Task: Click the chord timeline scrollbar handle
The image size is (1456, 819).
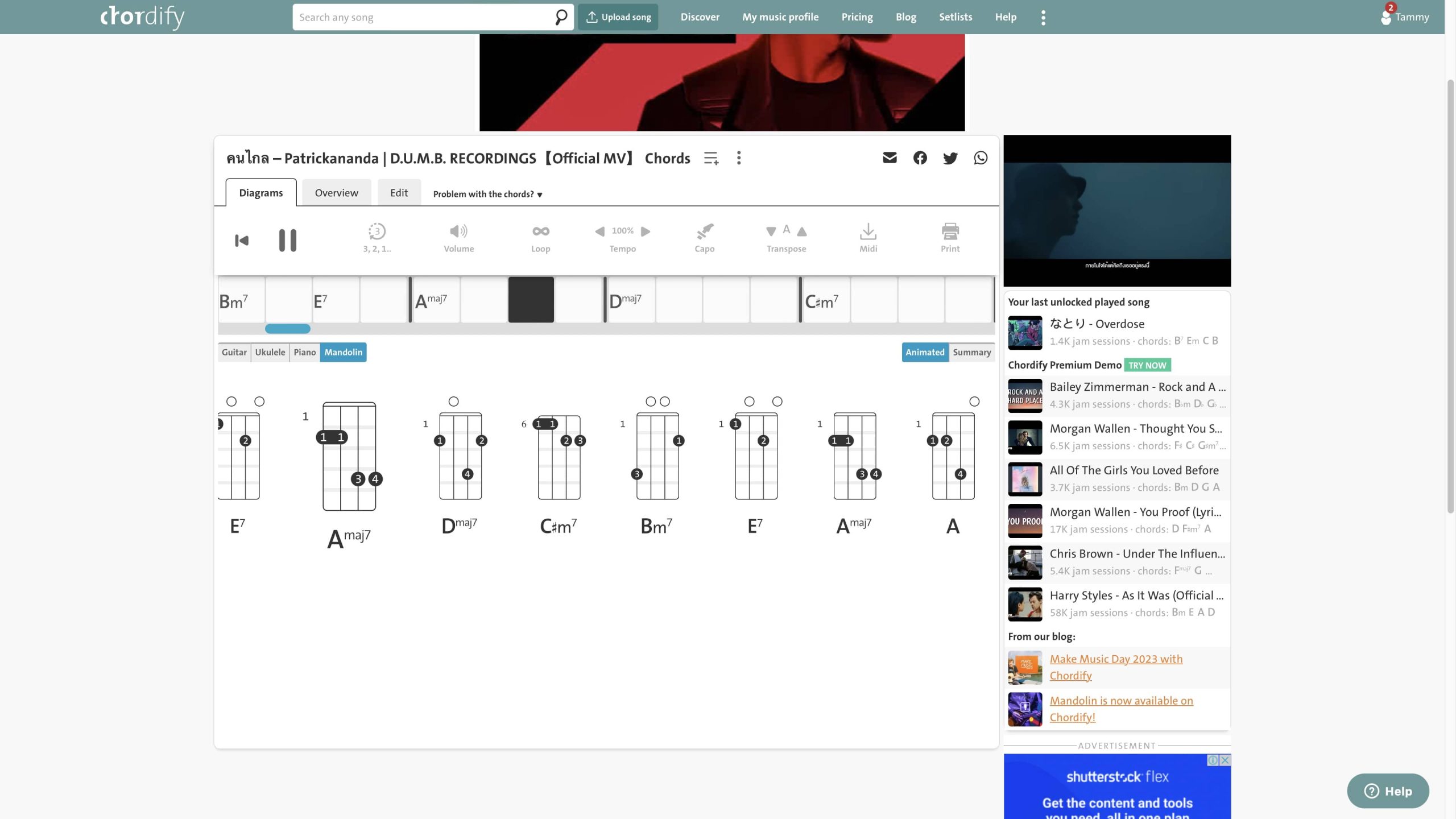Action: [287, 329]
